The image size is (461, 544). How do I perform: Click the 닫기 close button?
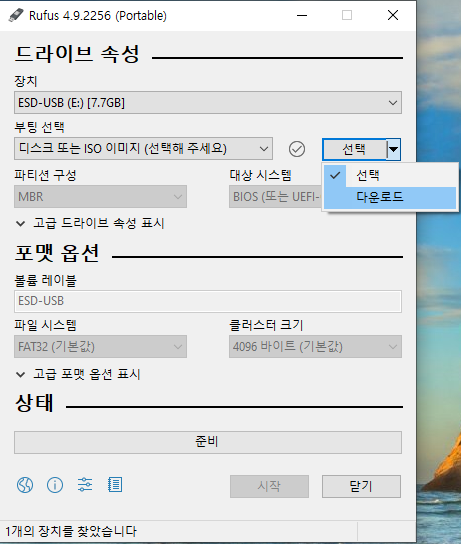click(x=361, y=486)
